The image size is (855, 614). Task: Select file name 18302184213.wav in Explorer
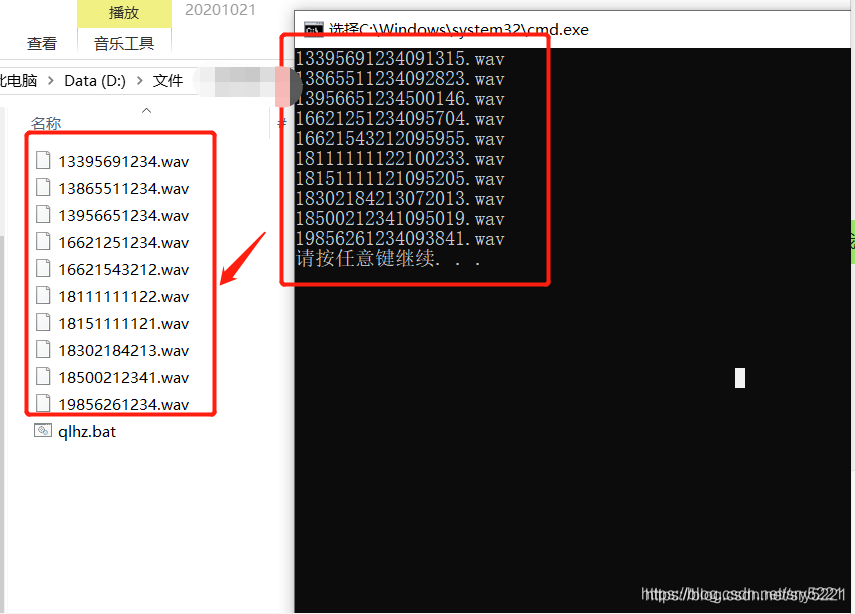(124, 351)
